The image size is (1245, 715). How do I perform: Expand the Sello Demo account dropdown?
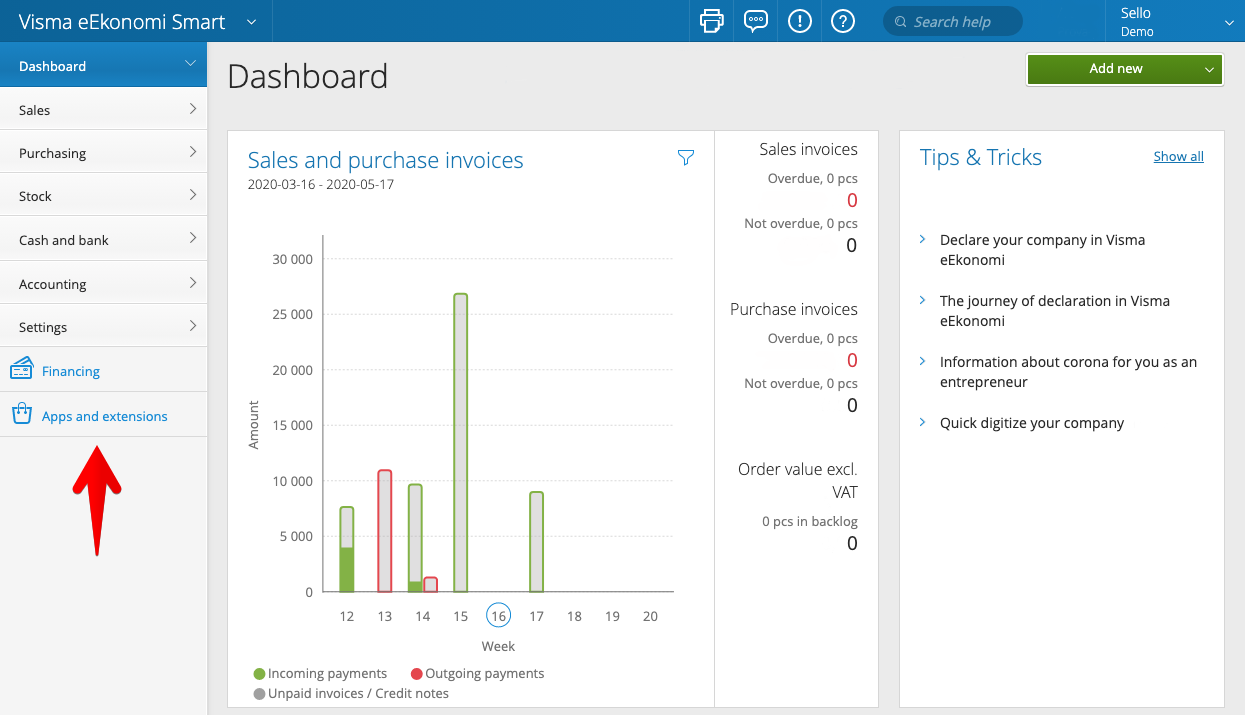point(1229,22)
